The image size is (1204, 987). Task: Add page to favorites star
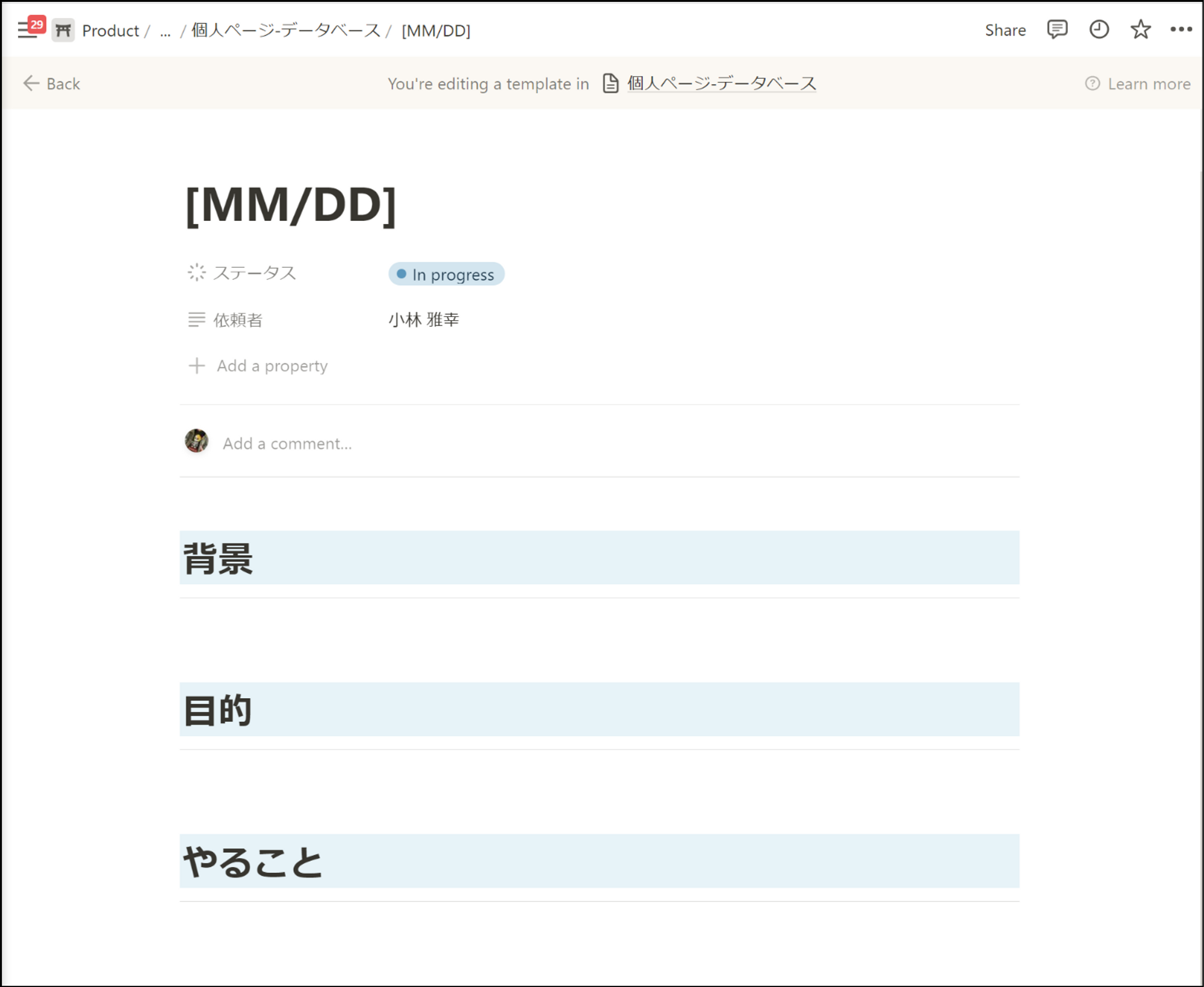[1140, 29]
